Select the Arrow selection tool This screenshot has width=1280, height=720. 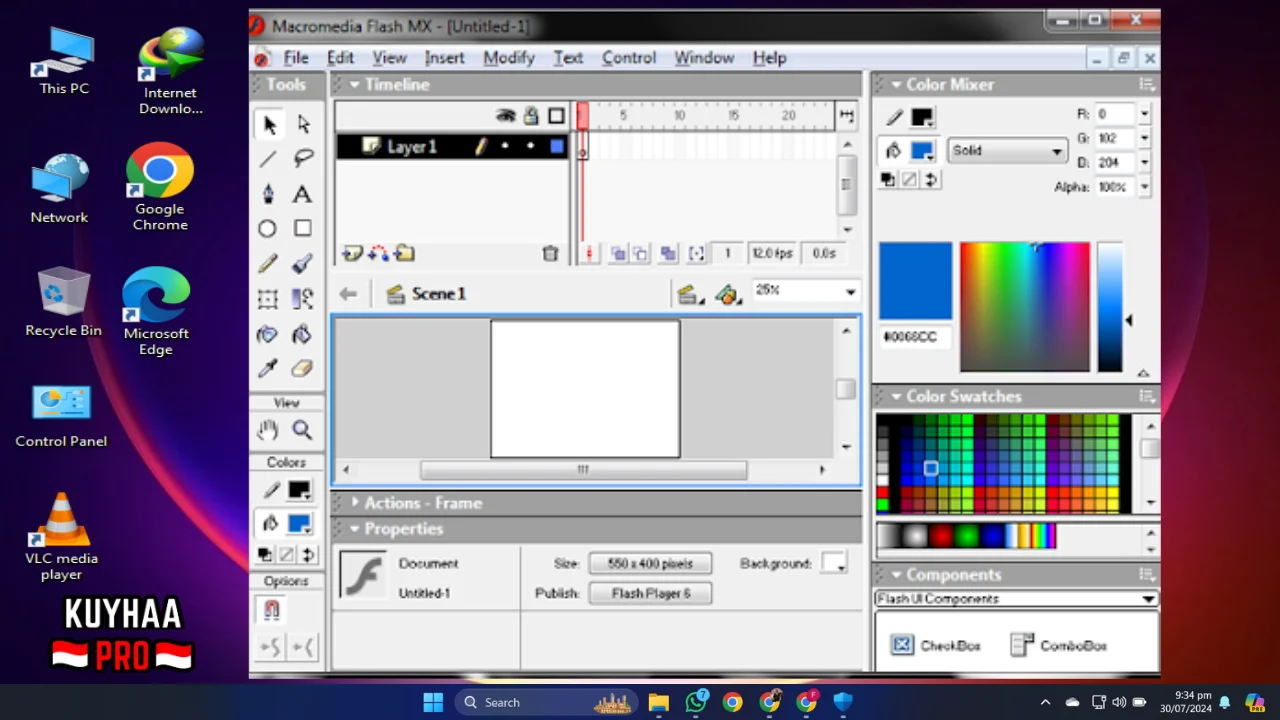point(268,124)
